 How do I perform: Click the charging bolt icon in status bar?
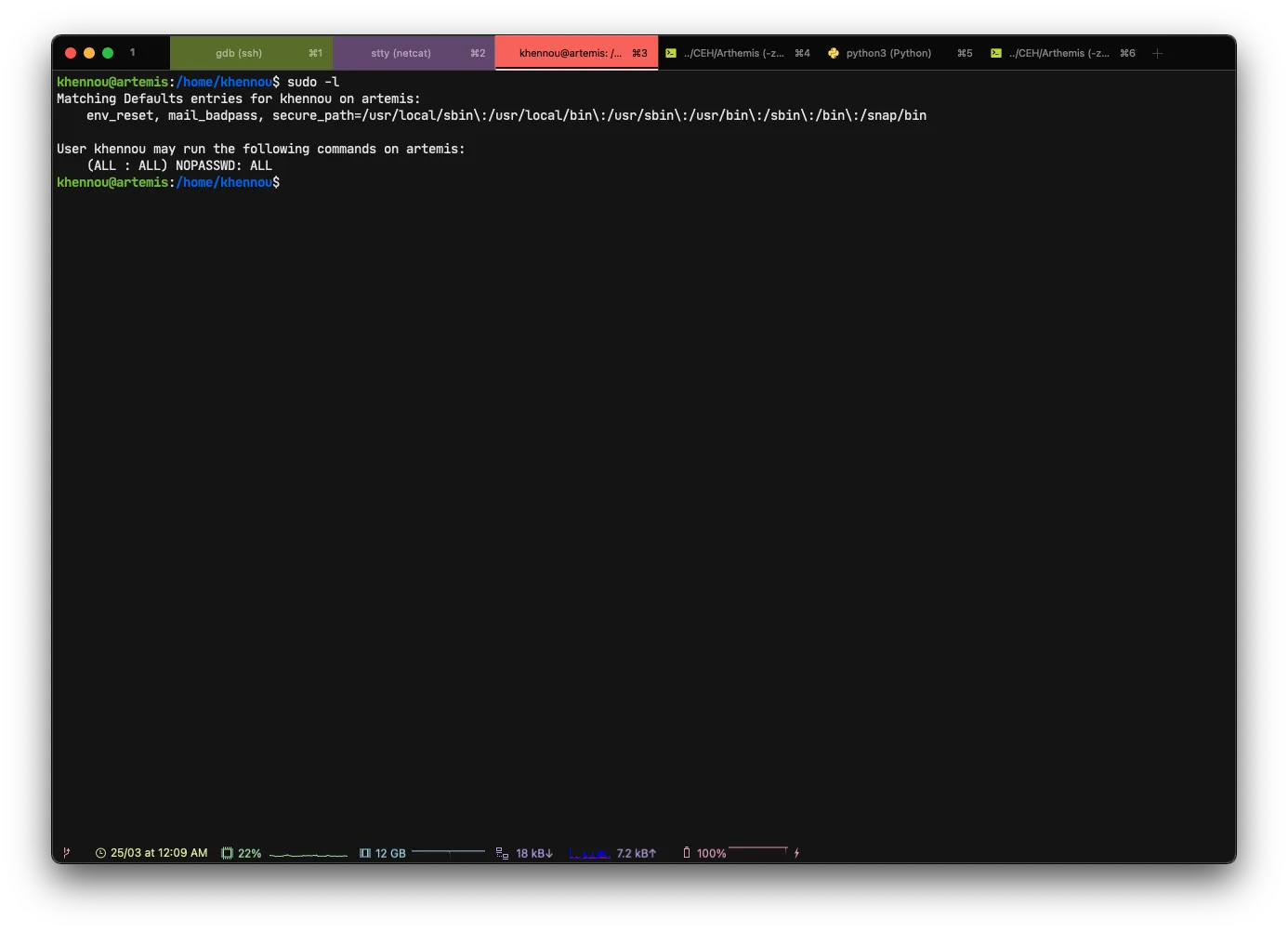(796, 853)
